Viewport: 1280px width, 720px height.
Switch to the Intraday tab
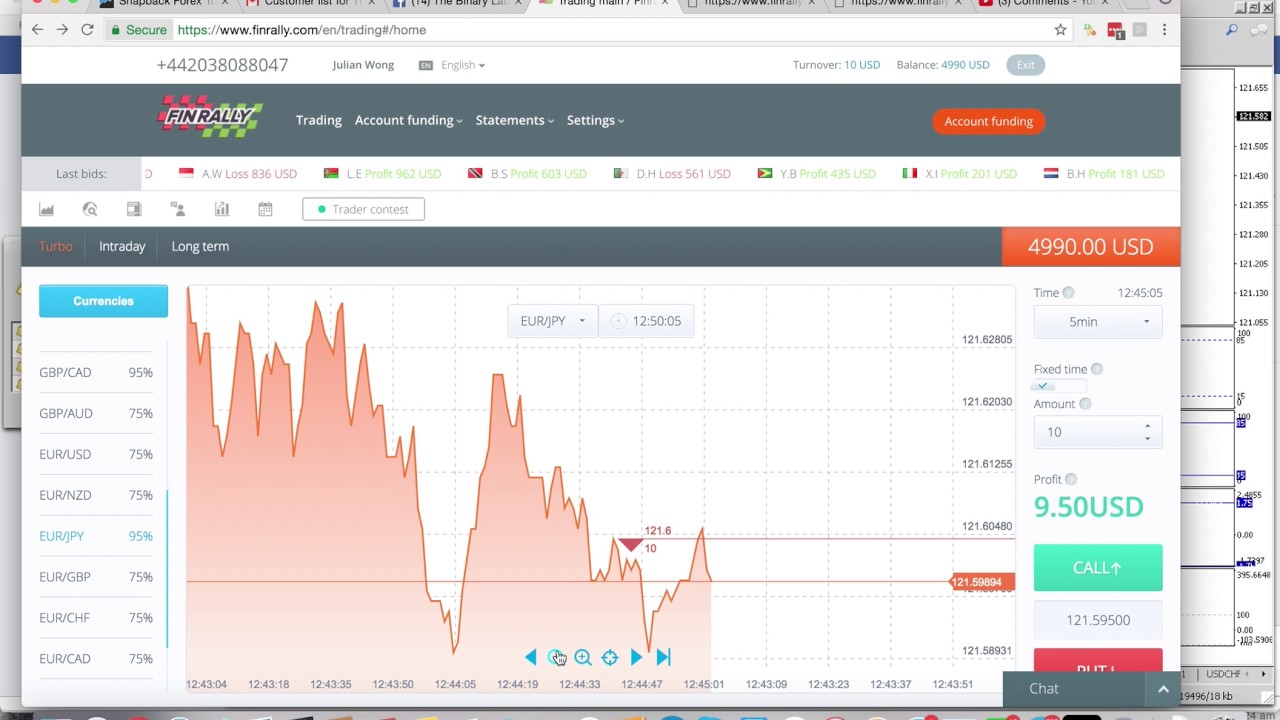(122, 246)
